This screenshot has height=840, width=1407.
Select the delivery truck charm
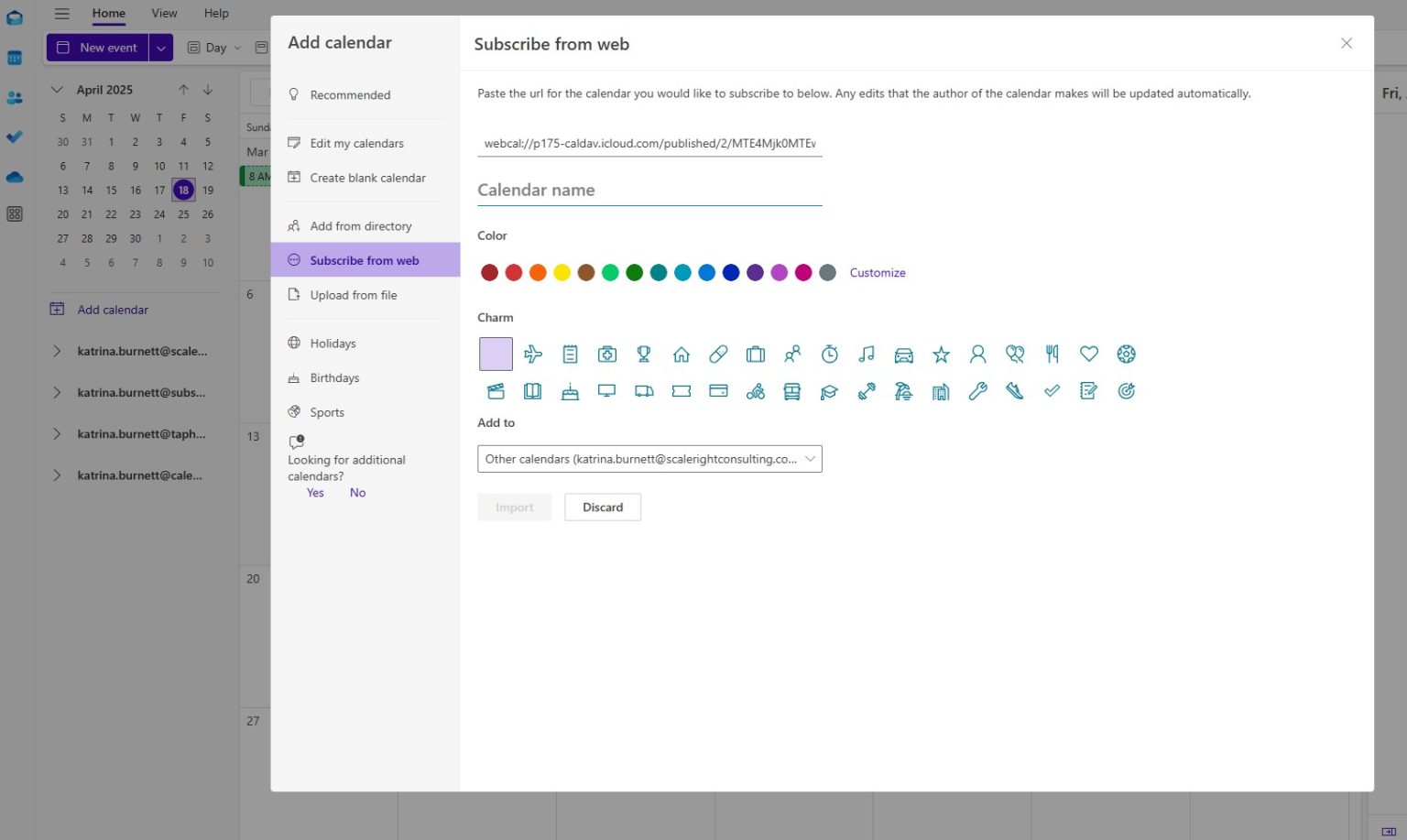(644, 391)
